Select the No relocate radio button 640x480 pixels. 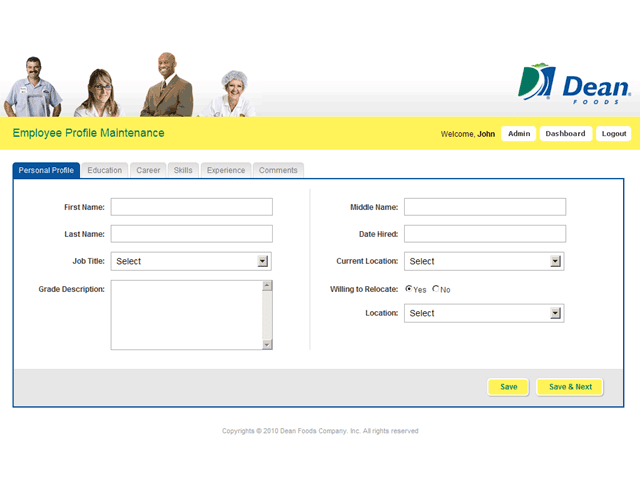coord(436,289)
